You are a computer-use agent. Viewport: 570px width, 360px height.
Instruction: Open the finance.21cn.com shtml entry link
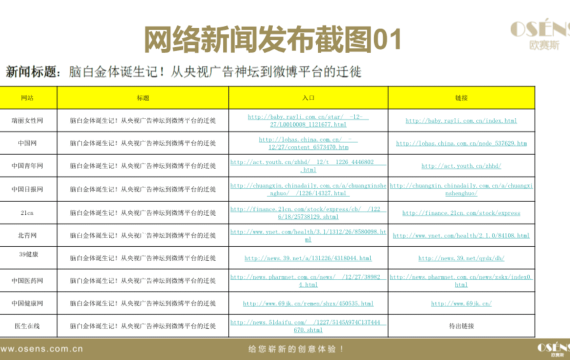pyautogui.click(x=308, y=213)
